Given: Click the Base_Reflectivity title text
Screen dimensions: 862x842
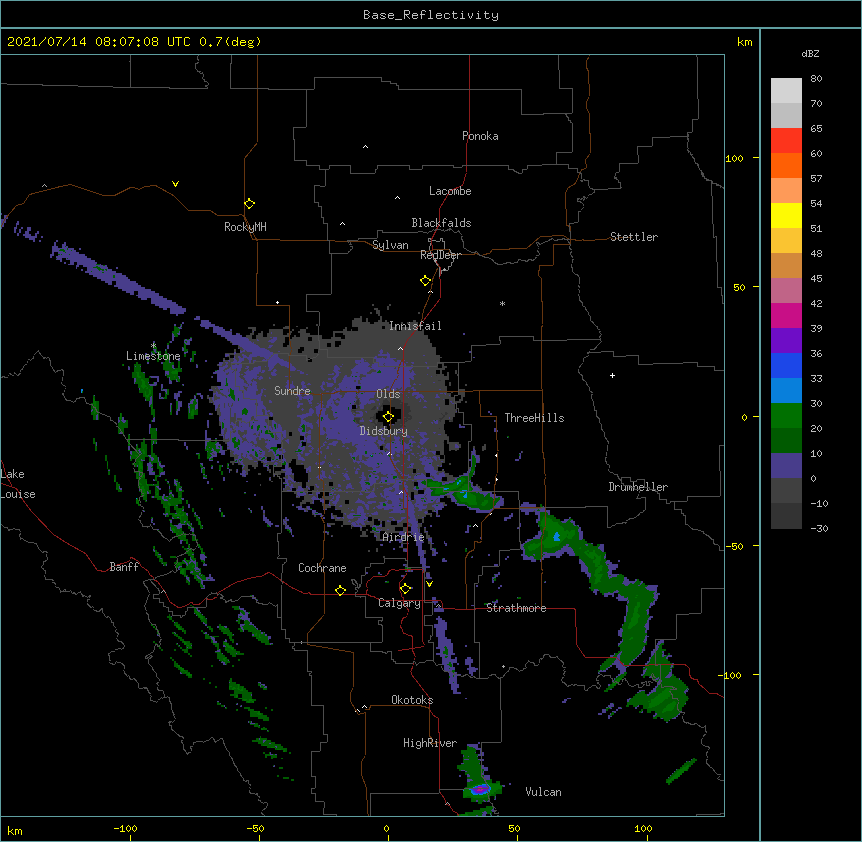Looking at the screenshot, I should [431, 15].
